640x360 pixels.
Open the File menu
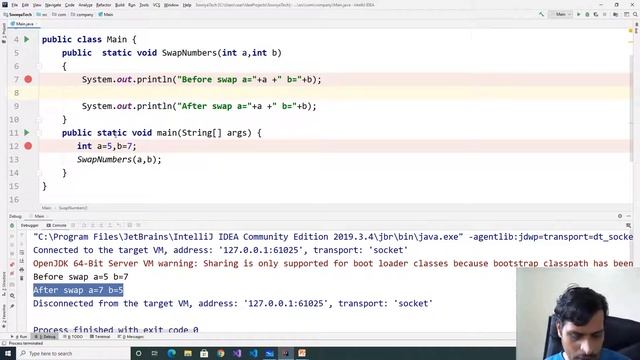[14, 5]
